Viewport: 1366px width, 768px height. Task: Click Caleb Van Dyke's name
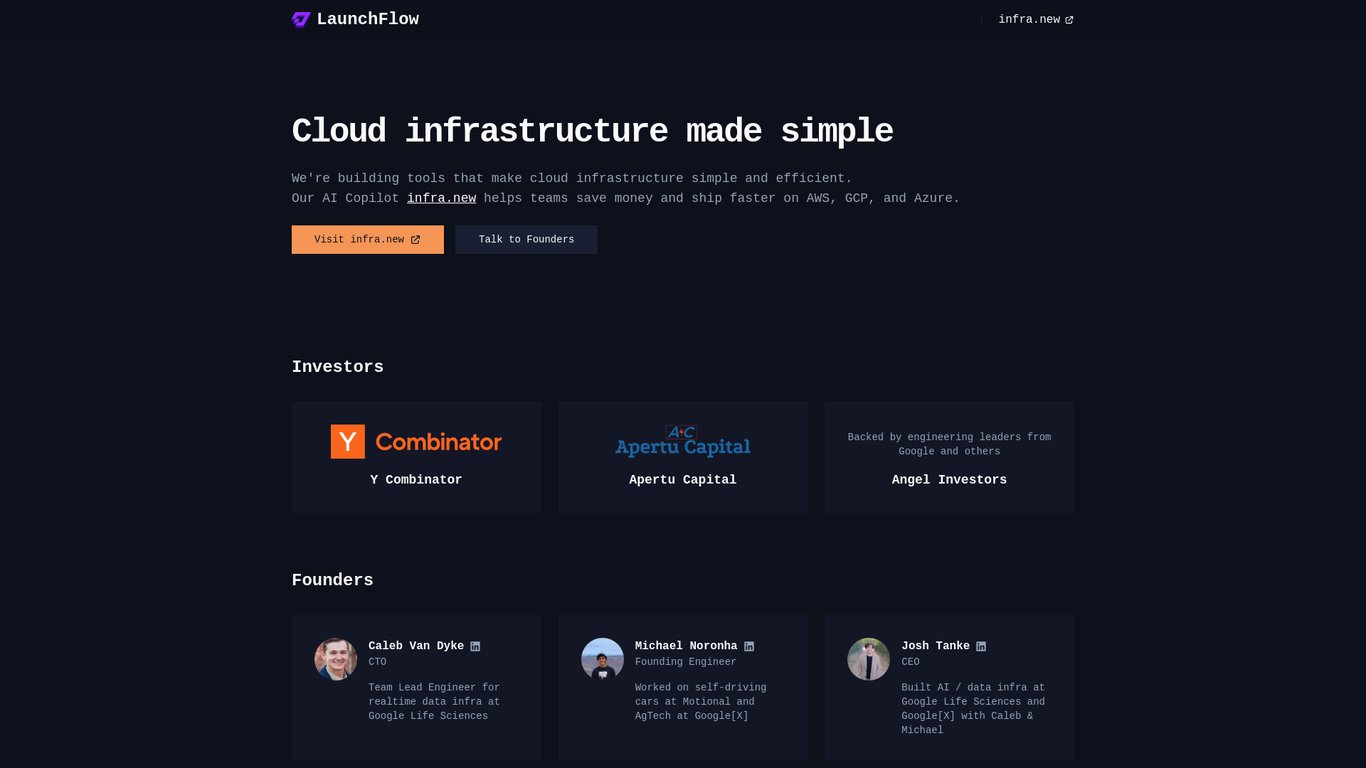tap(416, 646)
